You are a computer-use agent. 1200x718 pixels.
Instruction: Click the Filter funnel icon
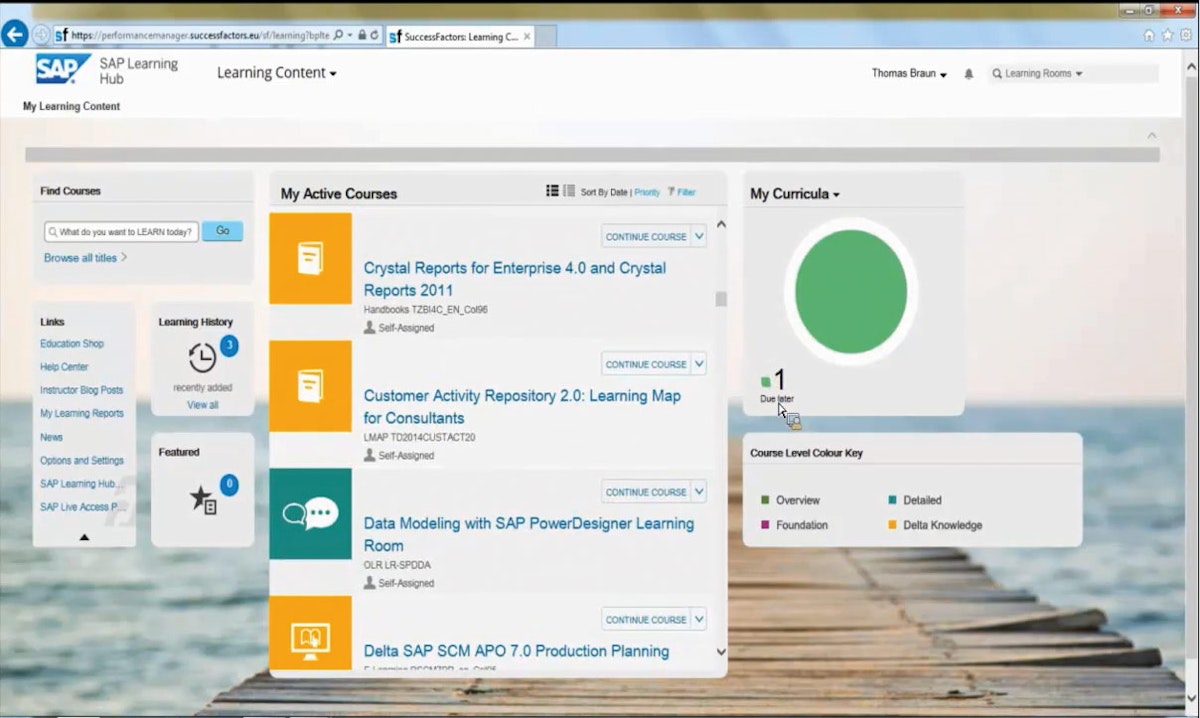(671, 191)
